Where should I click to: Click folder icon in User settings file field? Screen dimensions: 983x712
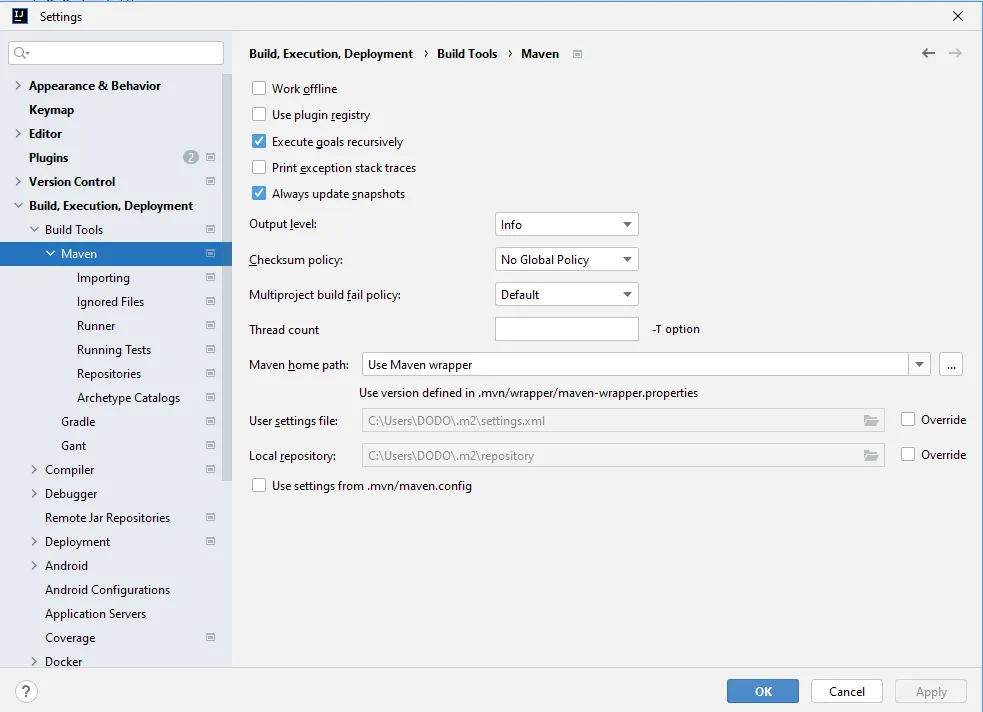pos(871,421)
